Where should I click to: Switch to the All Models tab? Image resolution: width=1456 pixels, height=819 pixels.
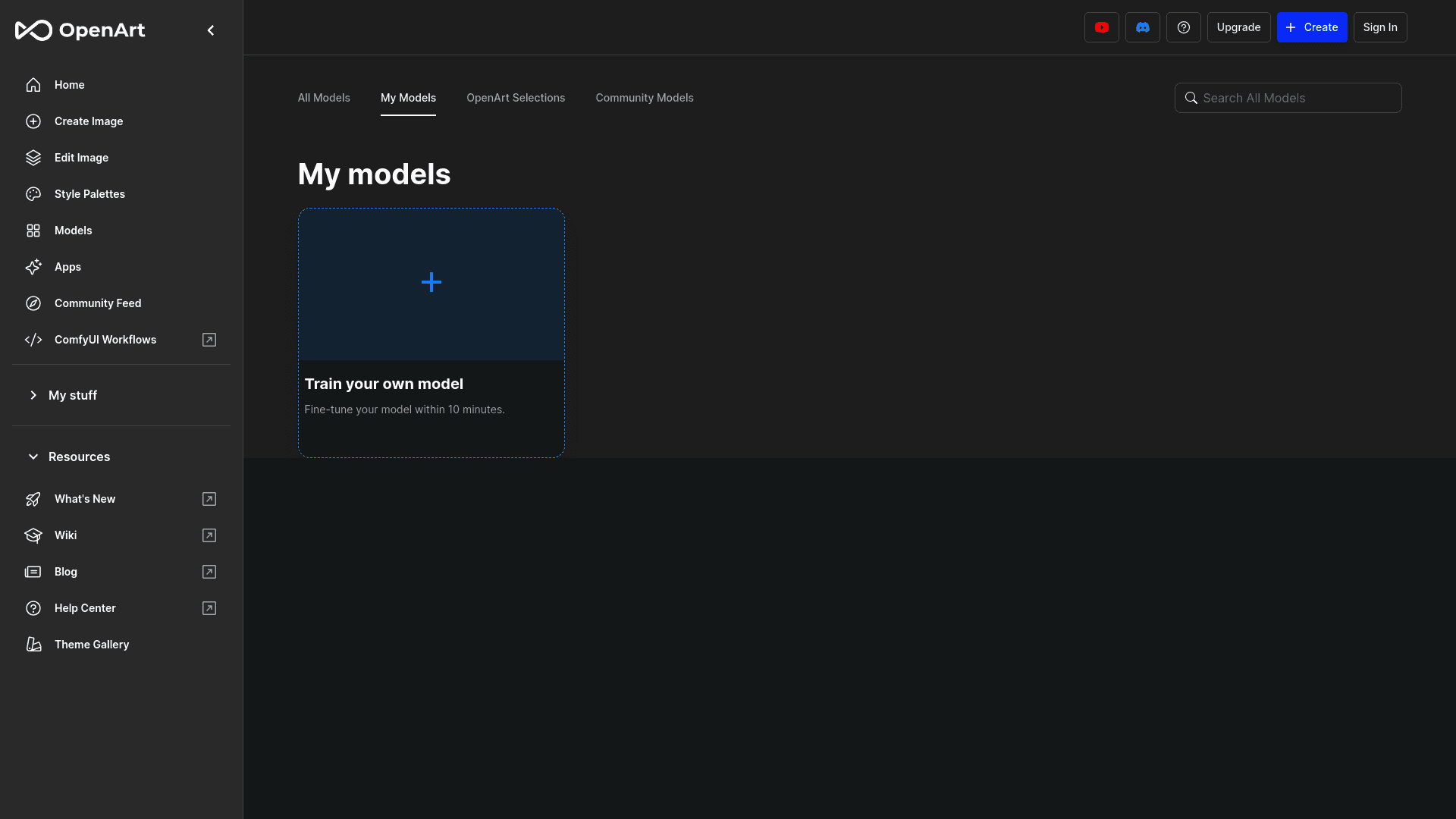324,98
